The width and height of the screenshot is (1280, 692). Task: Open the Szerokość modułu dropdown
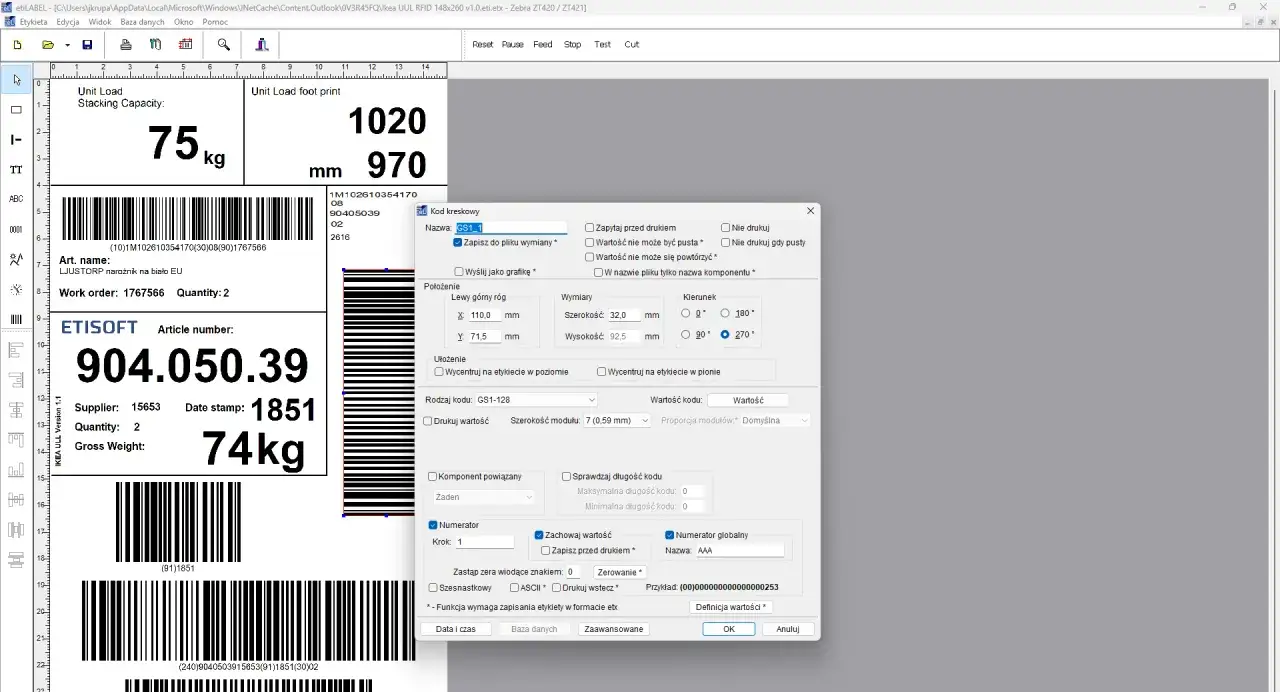pos(618,421)
